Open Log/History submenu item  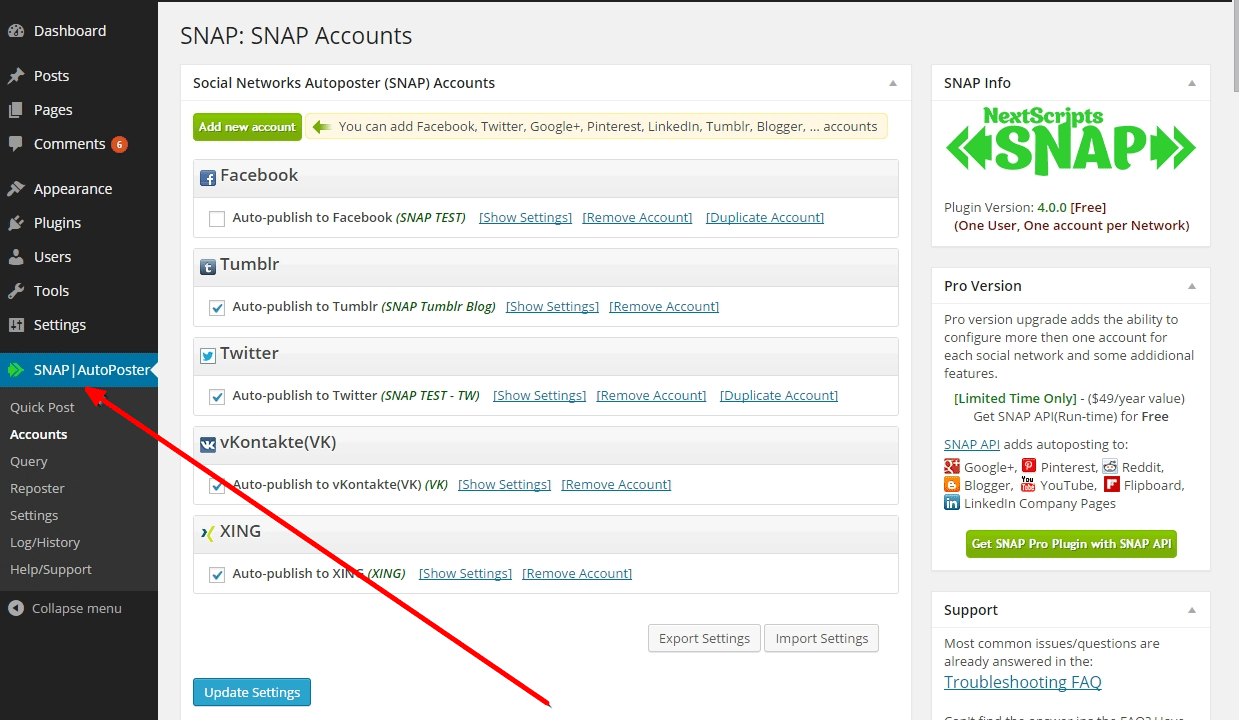click(x=45, y=542)
